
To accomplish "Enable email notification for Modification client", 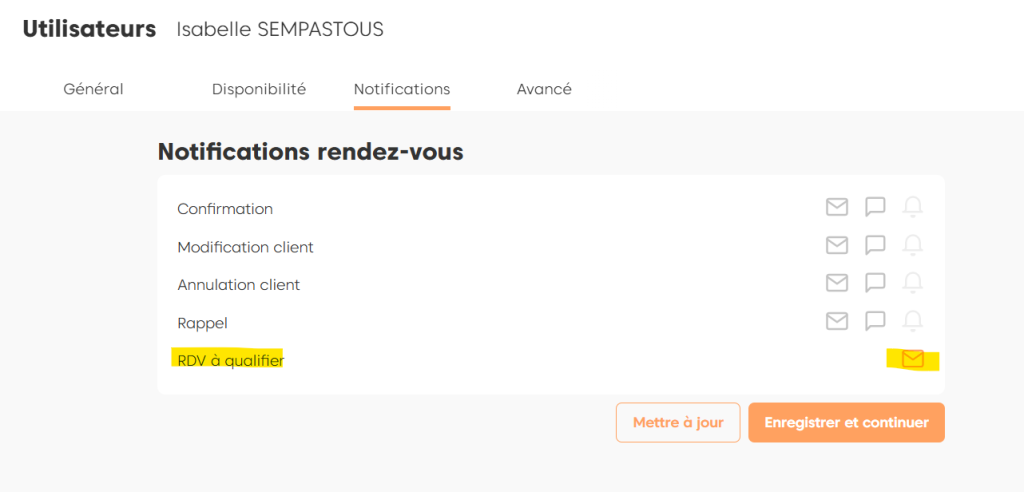I will coord(837,245).
